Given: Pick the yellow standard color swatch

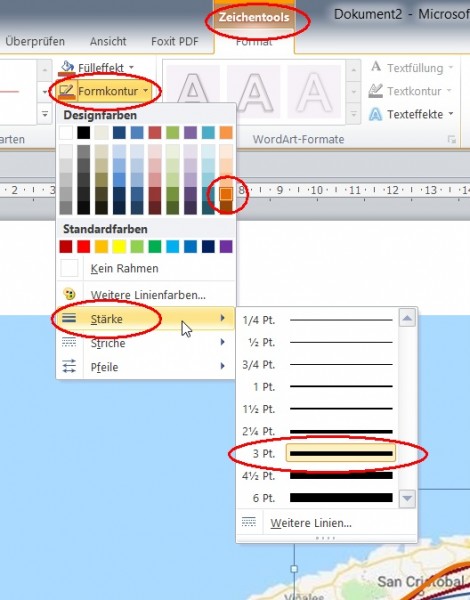Looking at the screenshot, I should [x=119, y=246].
